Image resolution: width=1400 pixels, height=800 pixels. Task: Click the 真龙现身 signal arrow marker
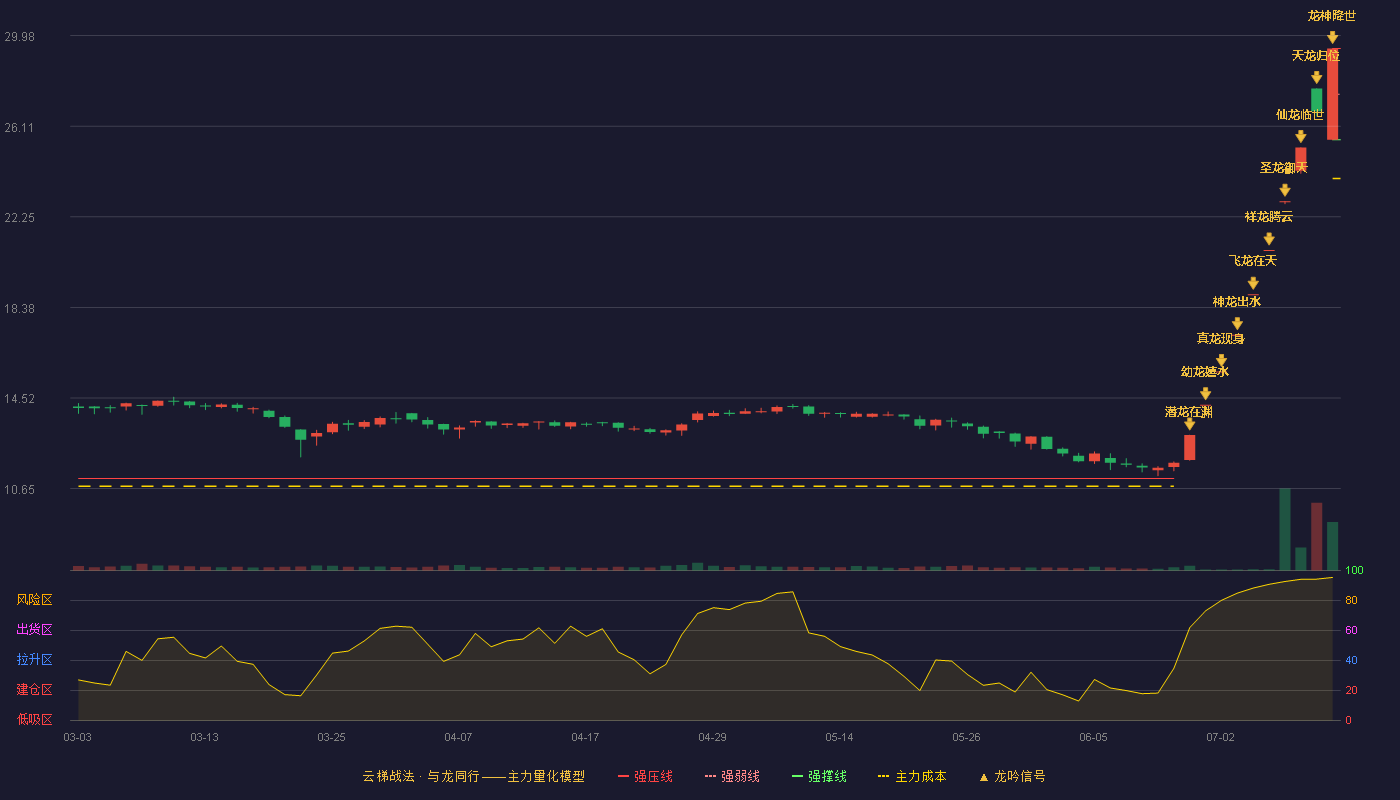1221,360
